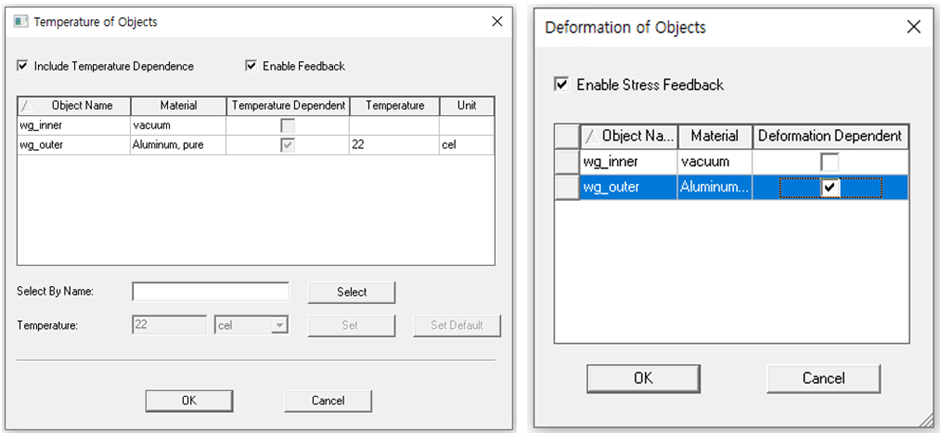
Task: Select the wg_outer row in temperature table
Action: pyautogui.click(x=70, y=145)
